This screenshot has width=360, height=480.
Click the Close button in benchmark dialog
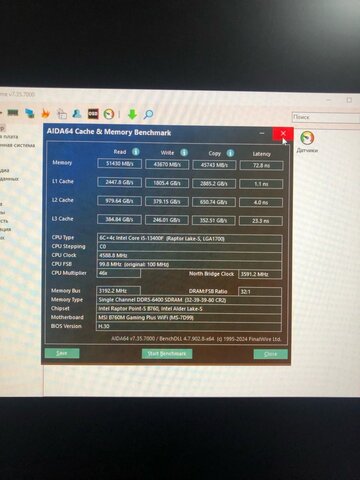pos(270,354)
